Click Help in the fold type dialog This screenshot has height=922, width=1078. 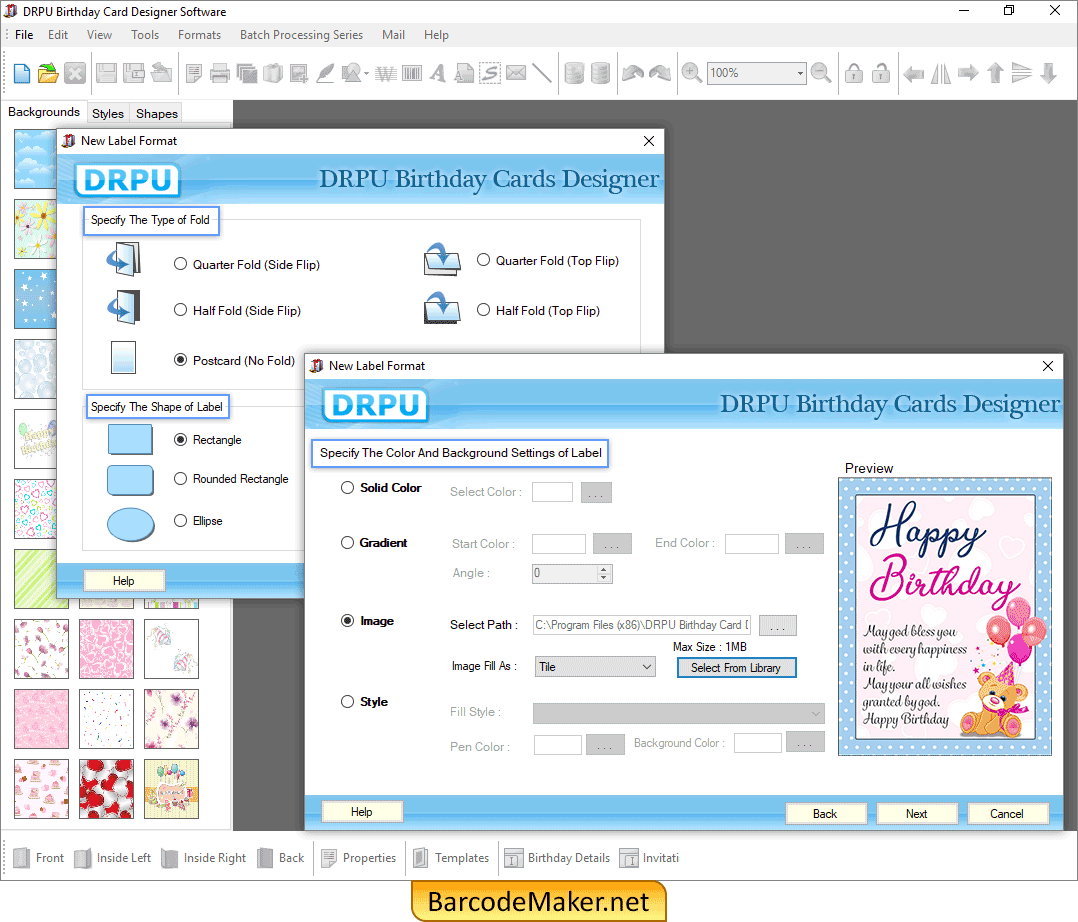124,581
